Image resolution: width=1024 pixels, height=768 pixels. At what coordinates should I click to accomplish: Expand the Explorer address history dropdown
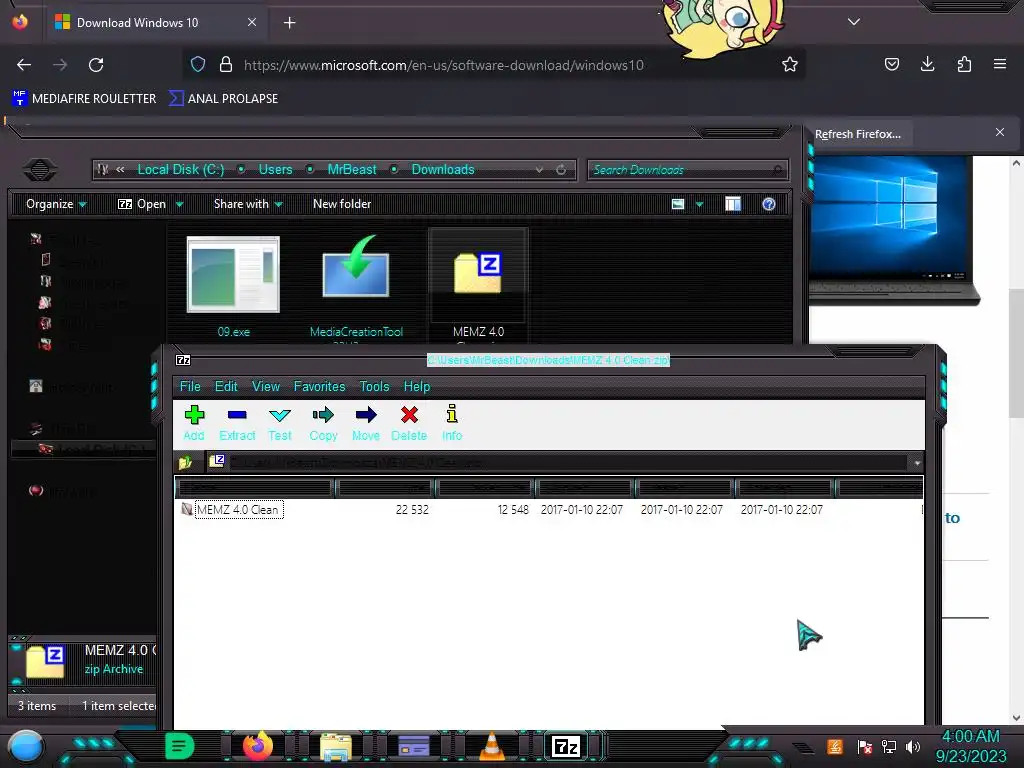point(539,170)
